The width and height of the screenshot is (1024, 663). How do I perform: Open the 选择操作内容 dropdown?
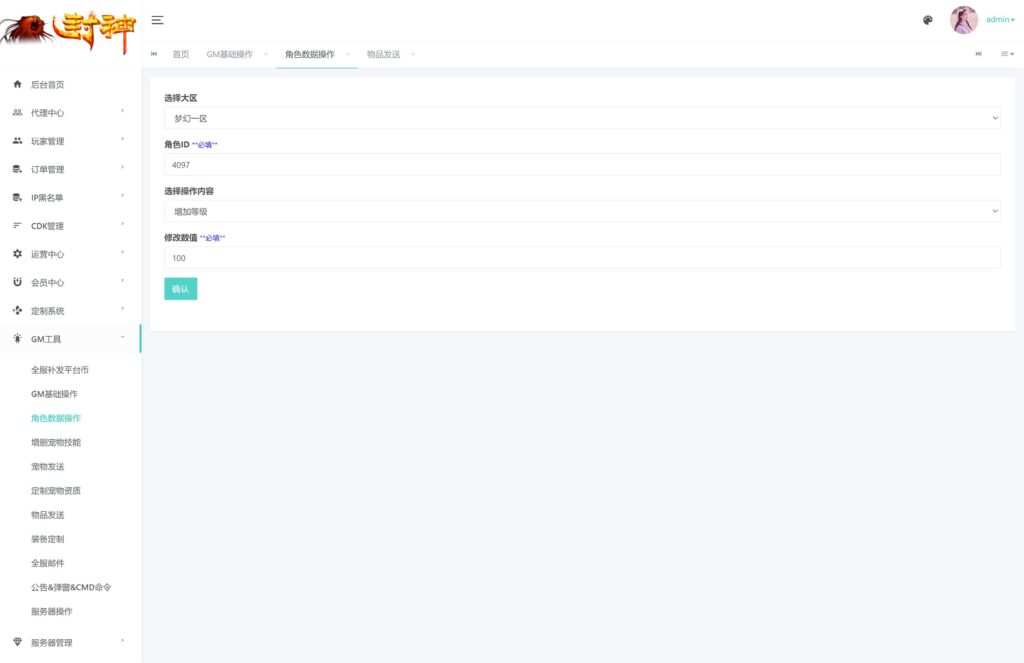tap(582, 211)
